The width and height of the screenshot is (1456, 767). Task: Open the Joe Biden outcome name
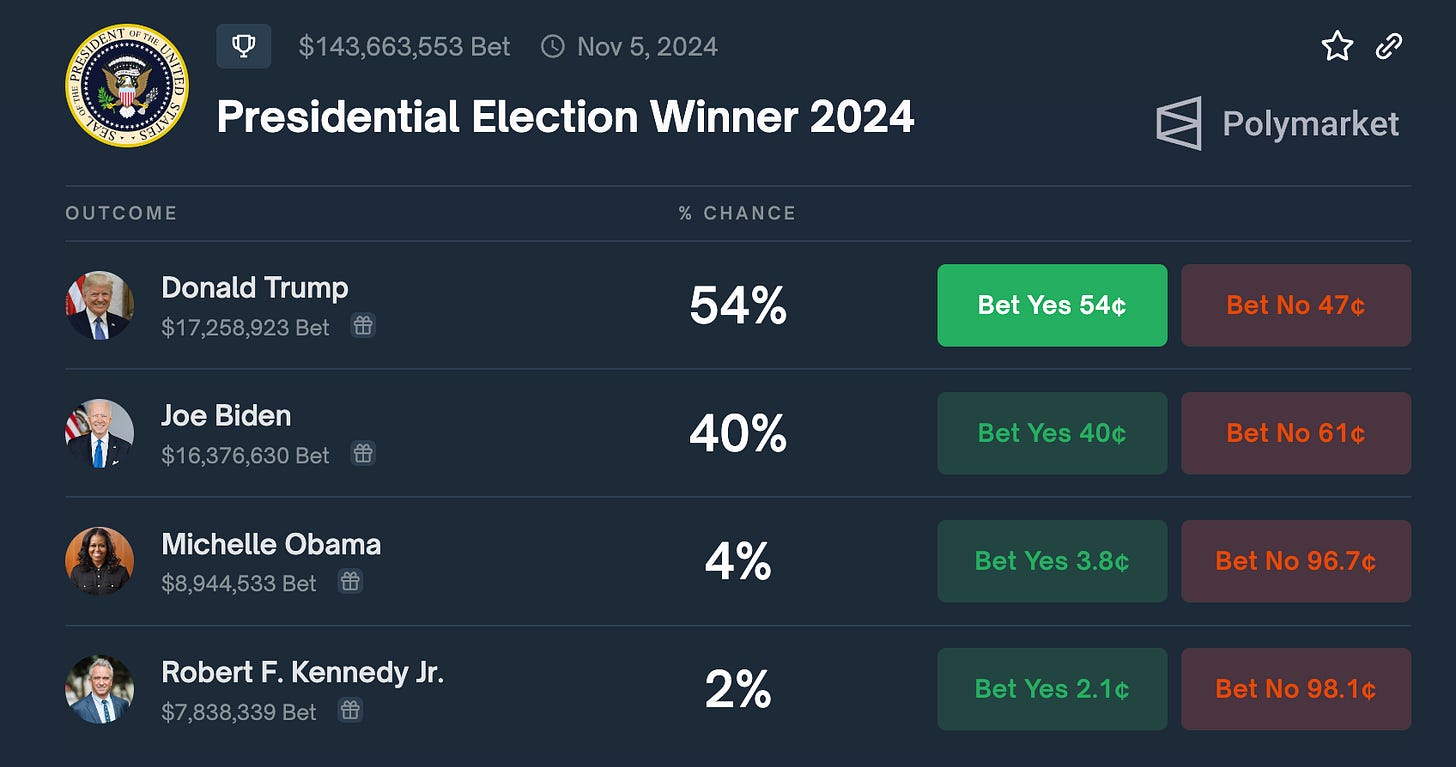(226, 416)
